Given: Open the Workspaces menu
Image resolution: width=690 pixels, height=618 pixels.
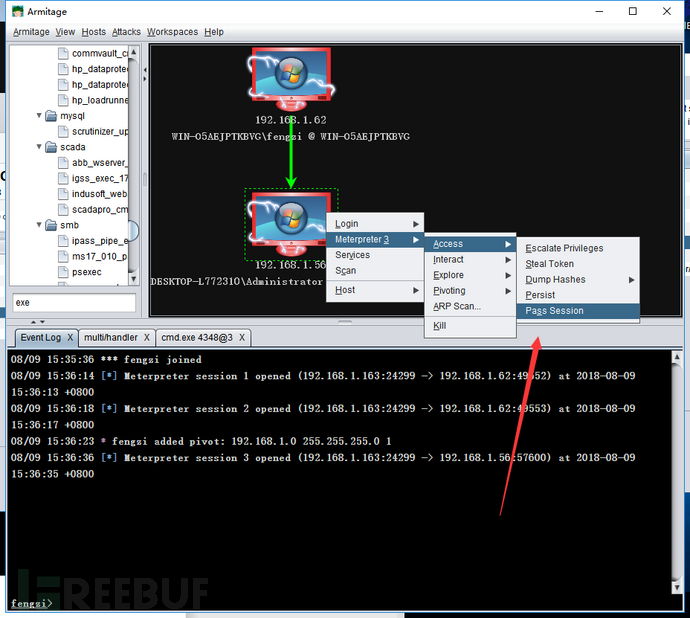Looking at the screenshot, I should click(172, 32).
